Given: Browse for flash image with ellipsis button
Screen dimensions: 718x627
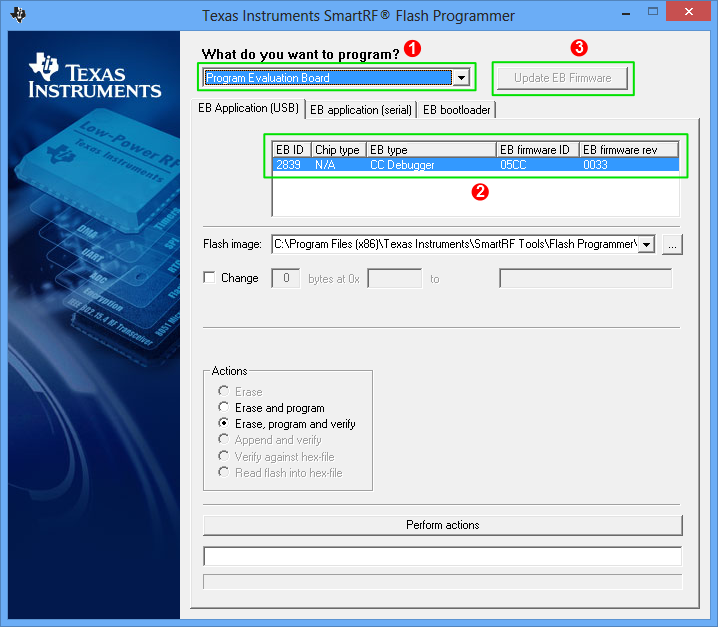Looking at the screenshot, I should point(672,244).
